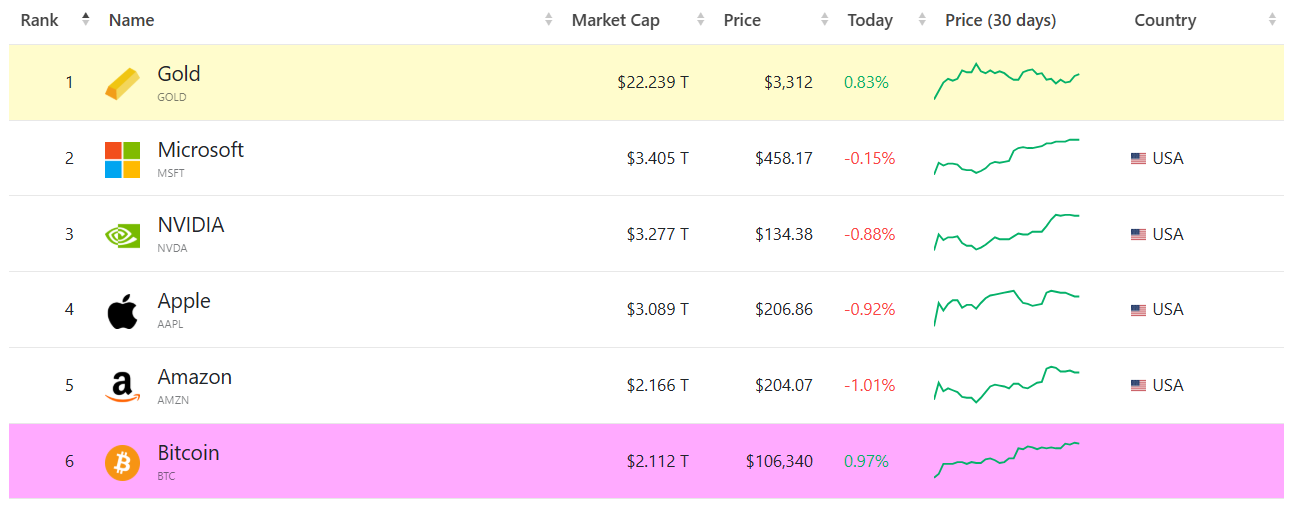This screenshot has width=1303, height=508.
Task: Open the Bitcoin name link
Action: (188, 453)
